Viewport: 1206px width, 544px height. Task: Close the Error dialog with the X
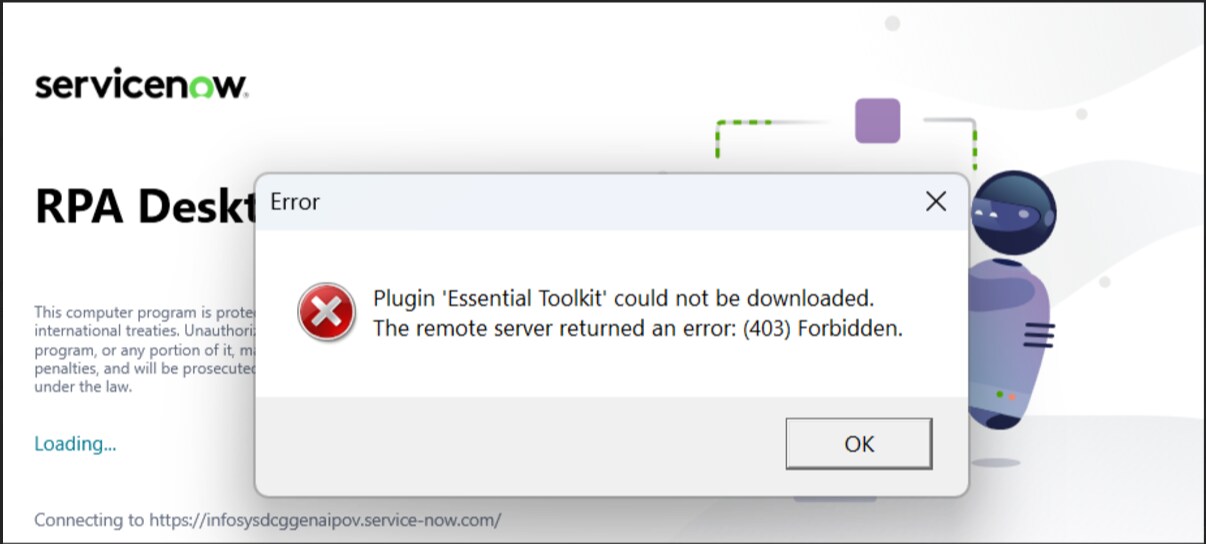(x=935, y=201)
